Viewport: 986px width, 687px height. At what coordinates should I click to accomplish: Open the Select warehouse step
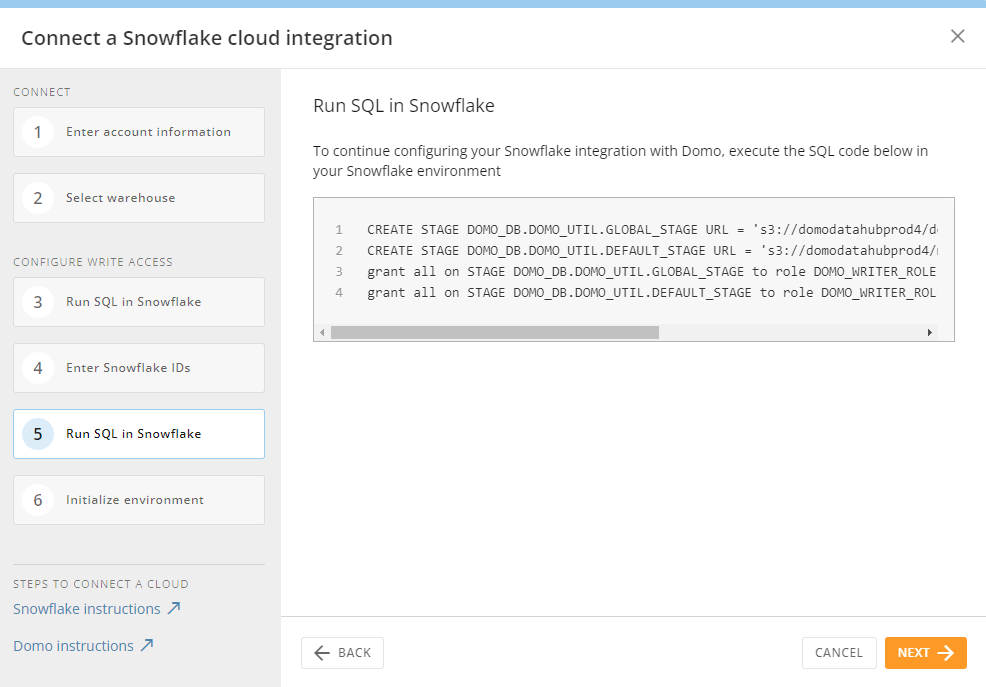click(139, 198)
